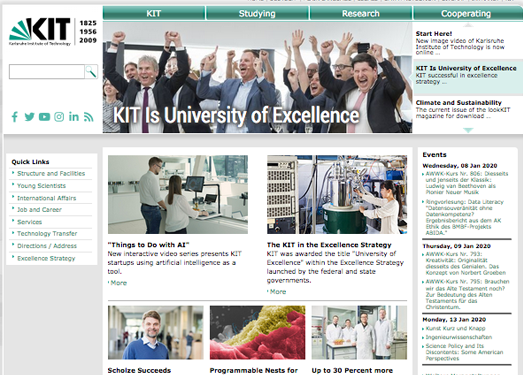Open 'Directions / Address' quick link
The width and height of the screenshot is (523, 375).
tap(47, 246)
